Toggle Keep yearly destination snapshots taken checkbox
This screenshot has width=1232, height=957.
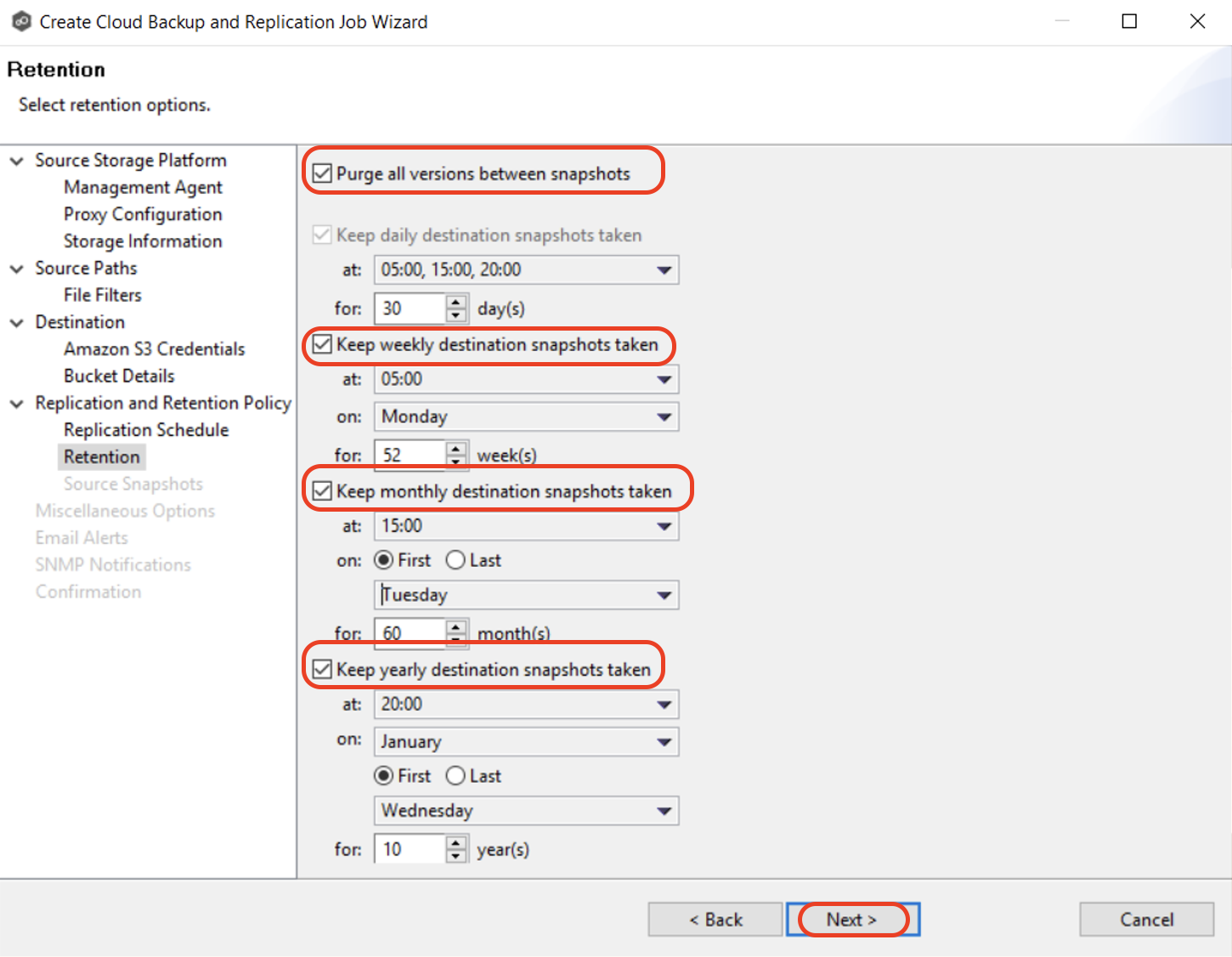click(x=322, y=670)
